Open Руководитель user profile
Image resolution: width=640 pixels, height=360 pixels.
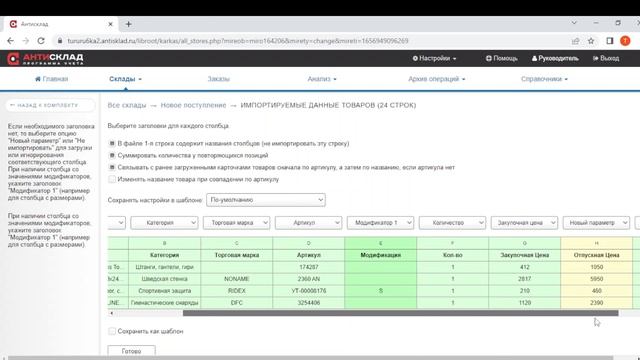(x=555, y=58)
